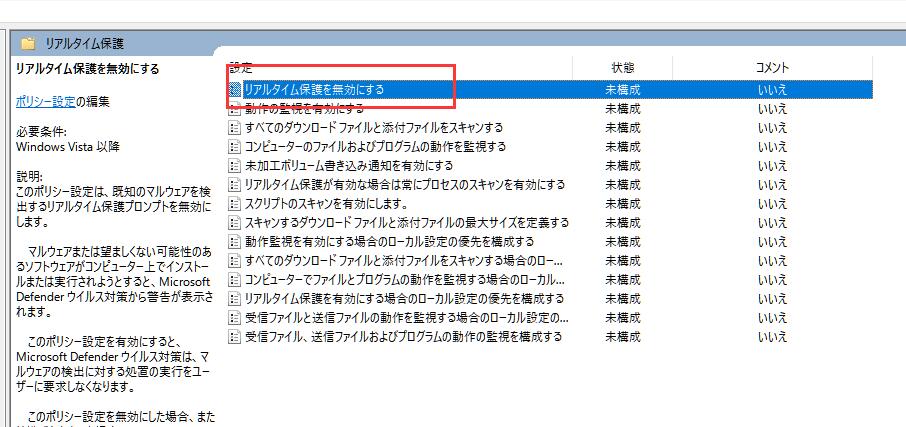Click icon of スキャンするダウンロードファイルと添付ファイルの最大サイズを定義する

coord(235,222)
